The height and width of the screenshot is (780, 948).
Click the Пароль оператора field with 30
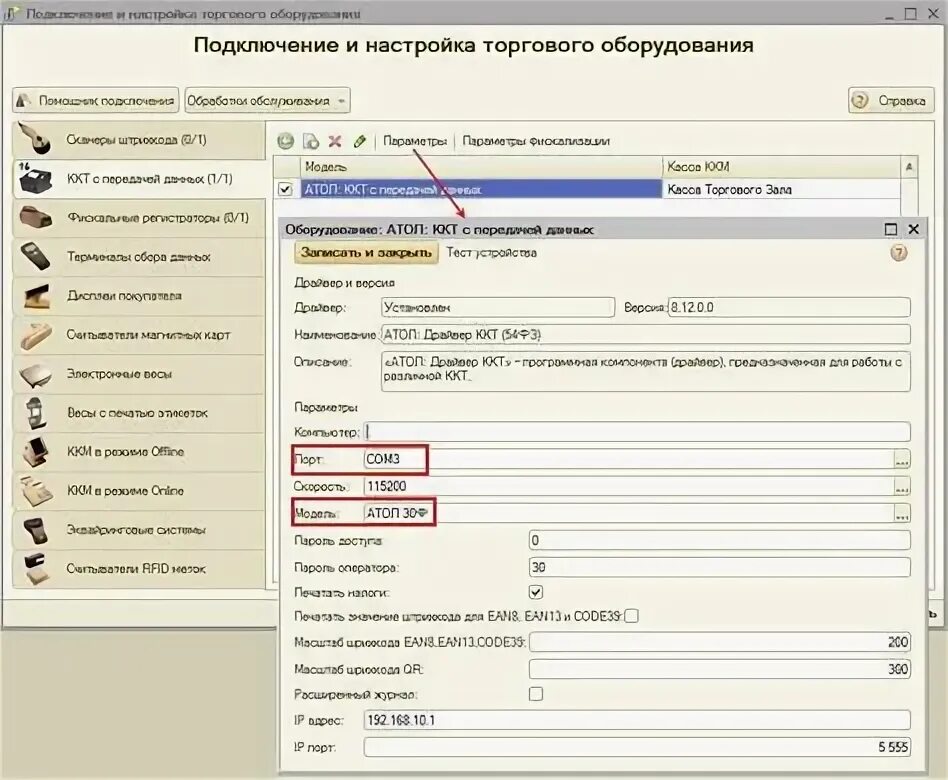(719, 567)
